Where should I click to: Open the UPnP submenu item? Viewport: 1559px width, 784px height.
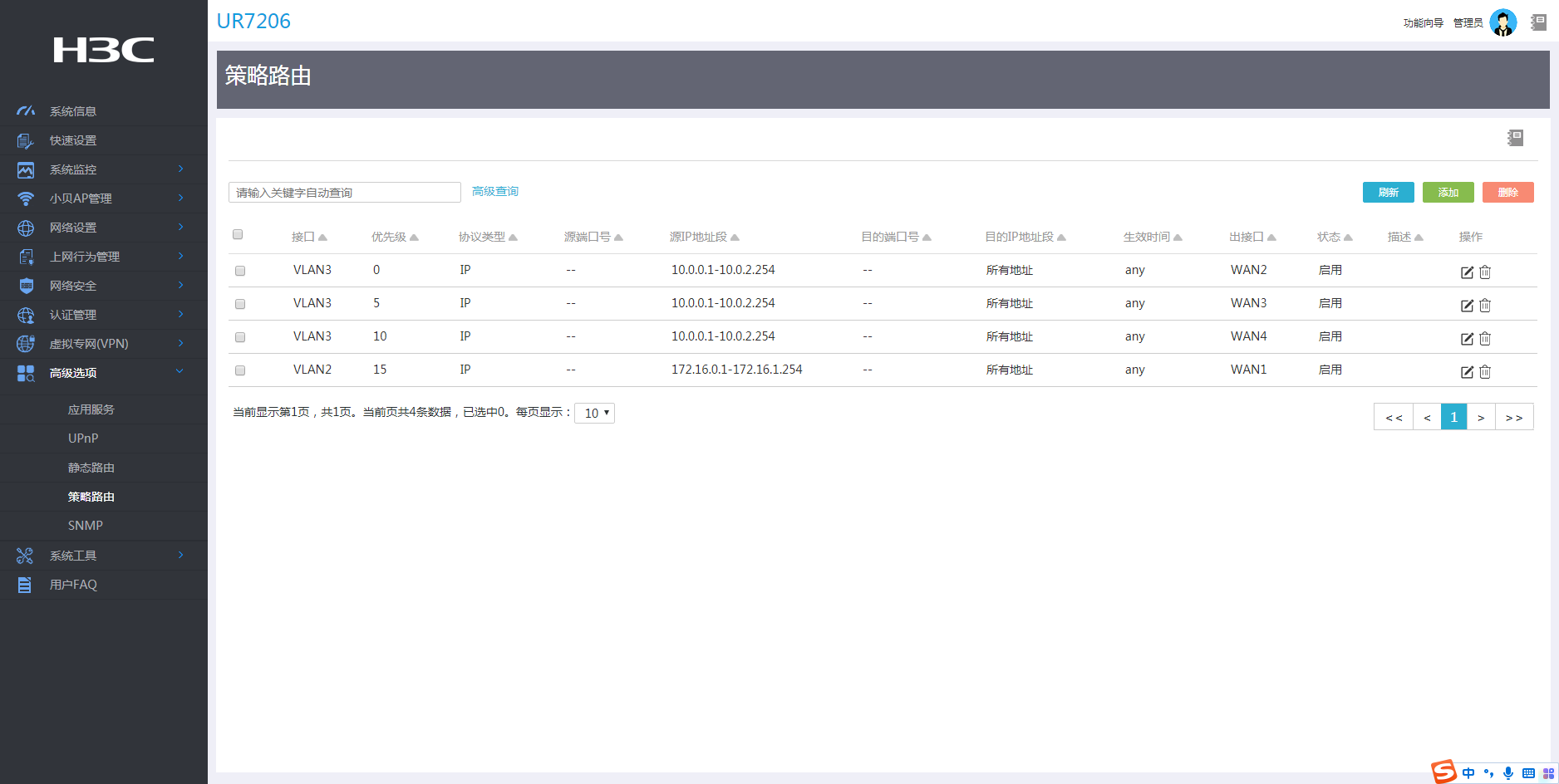pyautogui.click(x=83, y=439)
